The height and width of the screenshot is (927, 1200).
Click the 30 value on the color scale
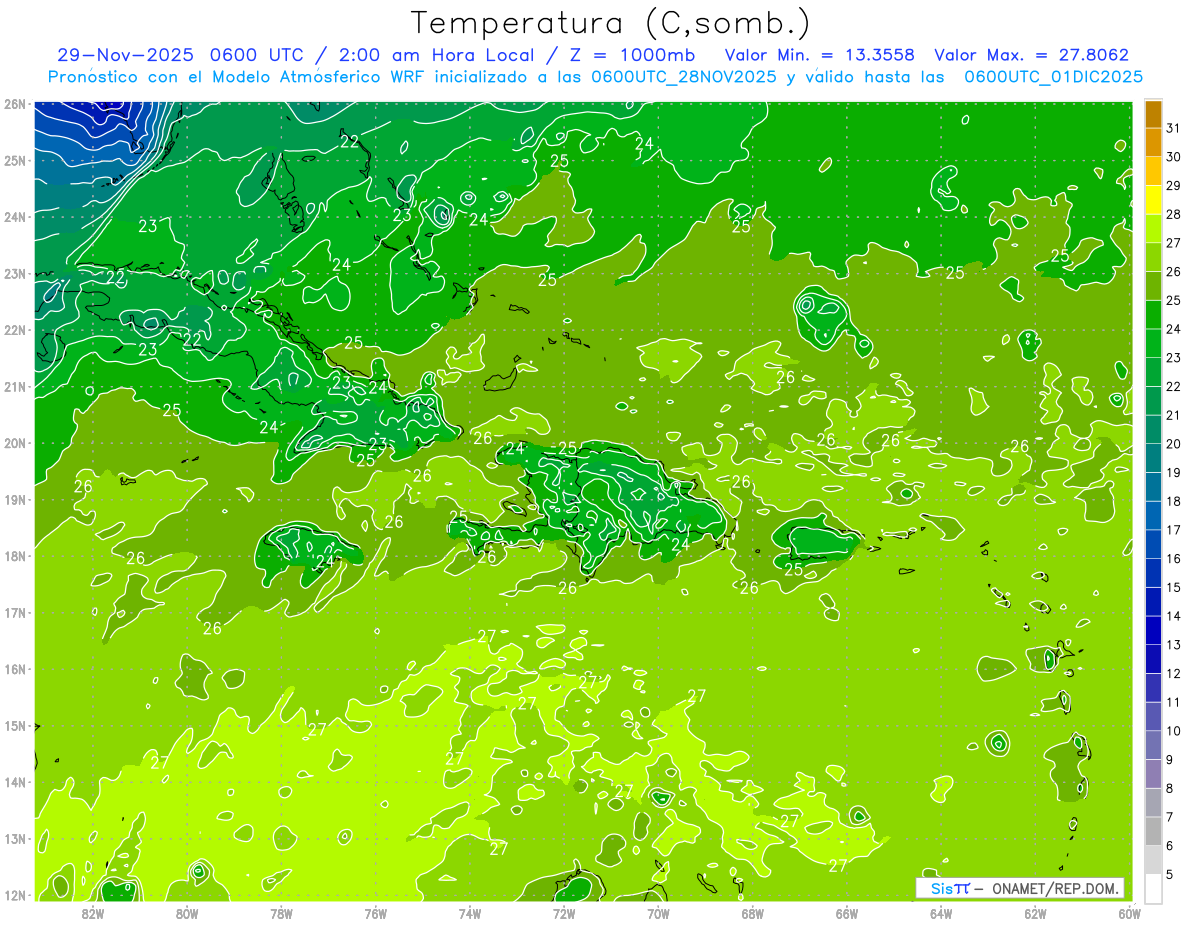click(x=1174, y=157)
